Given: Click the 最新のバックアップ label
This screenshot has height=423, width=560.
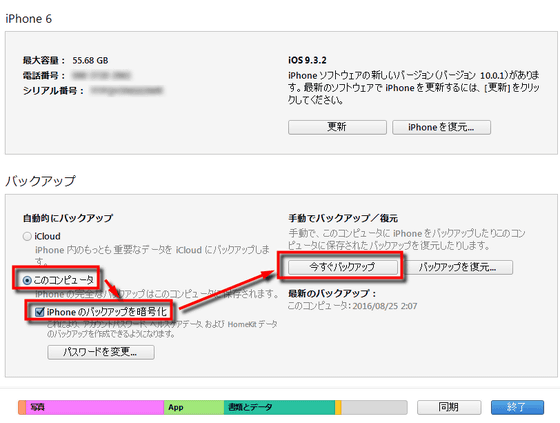Looking at the screenshot, I should pos(332,294).
